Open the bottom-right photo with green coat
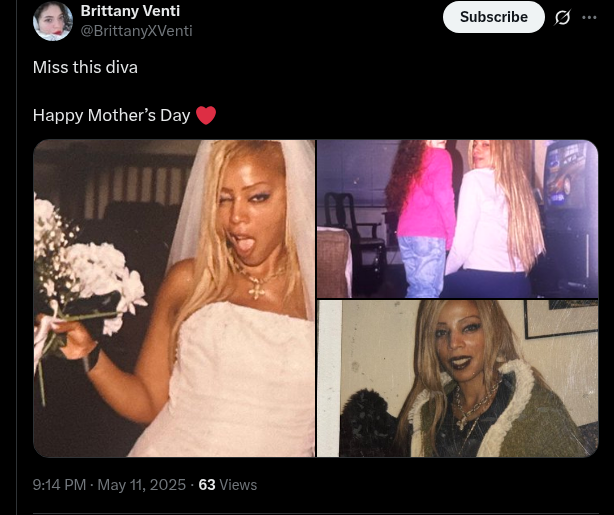The width and height of the screenshot is (614, 515). tap(457, 379)
